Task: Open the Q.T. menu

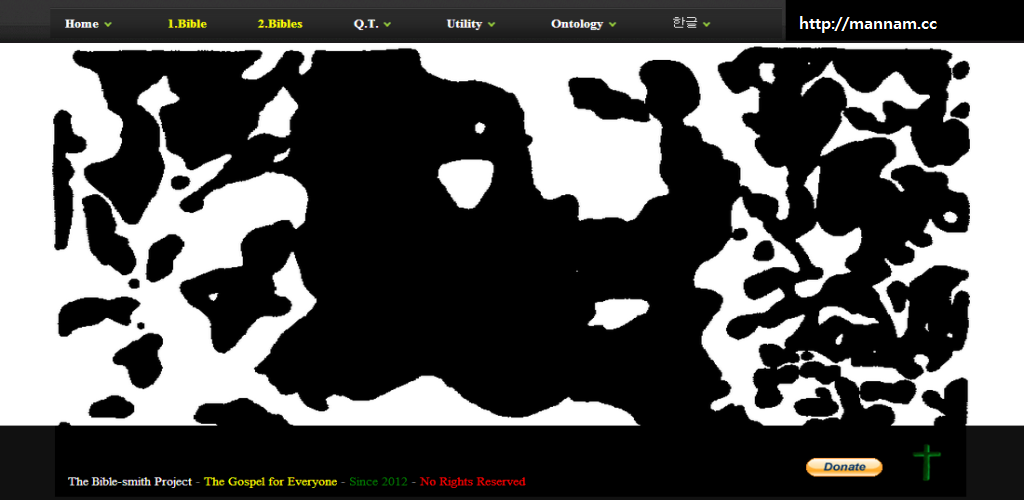Action: (x=366, y=24)
